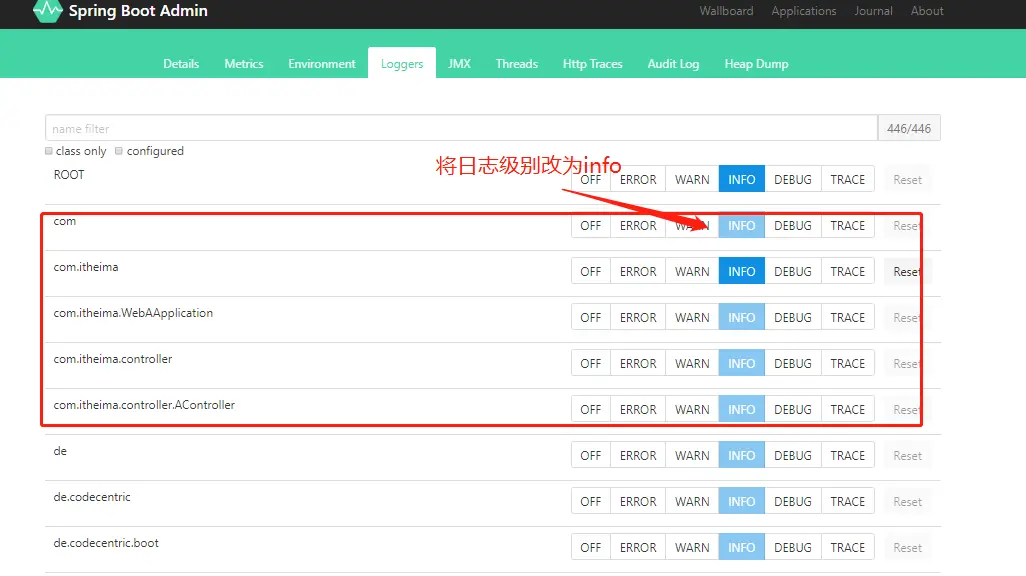
Task: Set ROOT logger to DEBUG
Action: click(792, 179)
